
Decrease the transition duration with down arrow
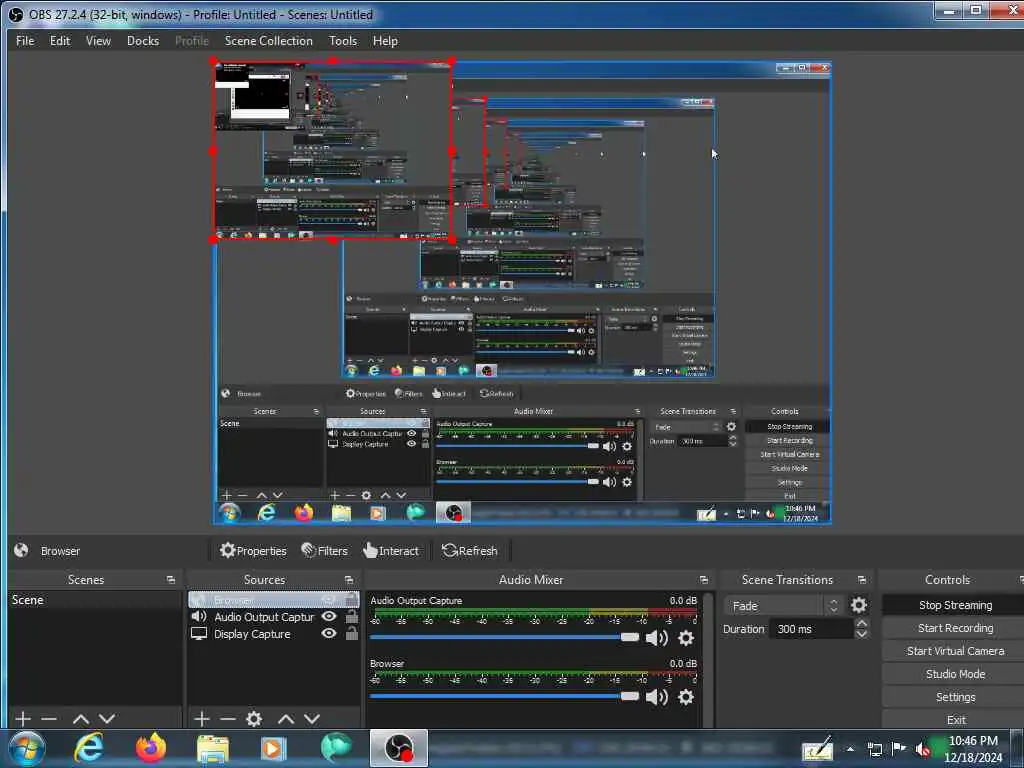coord(861,633)
